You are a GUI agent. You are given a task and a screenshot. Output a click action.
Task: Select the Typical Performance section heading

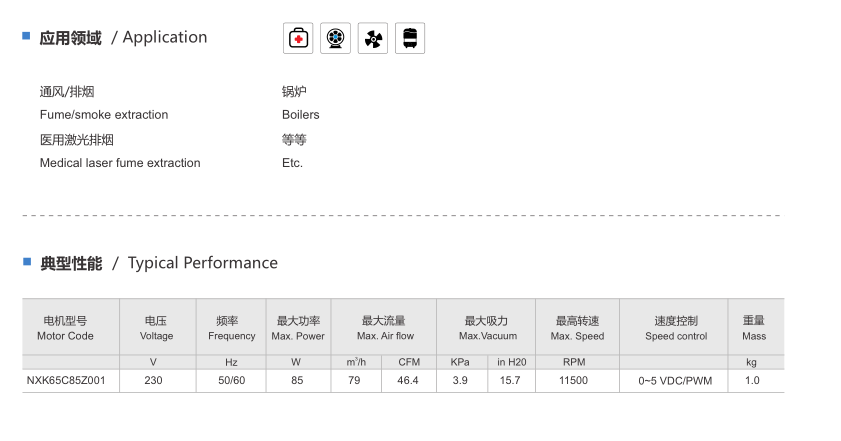[x=159, y=263]
